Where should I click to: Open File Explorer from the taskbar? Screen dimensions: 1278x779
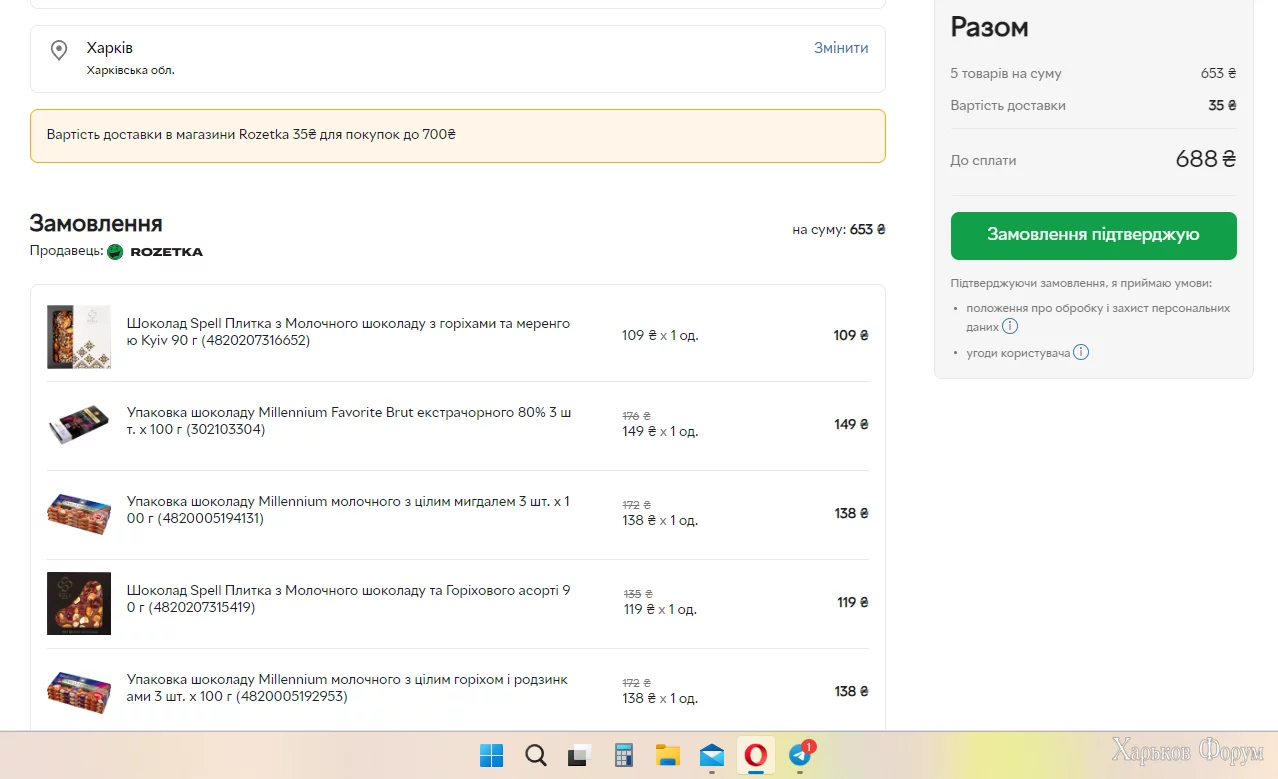tap(668, 755)
